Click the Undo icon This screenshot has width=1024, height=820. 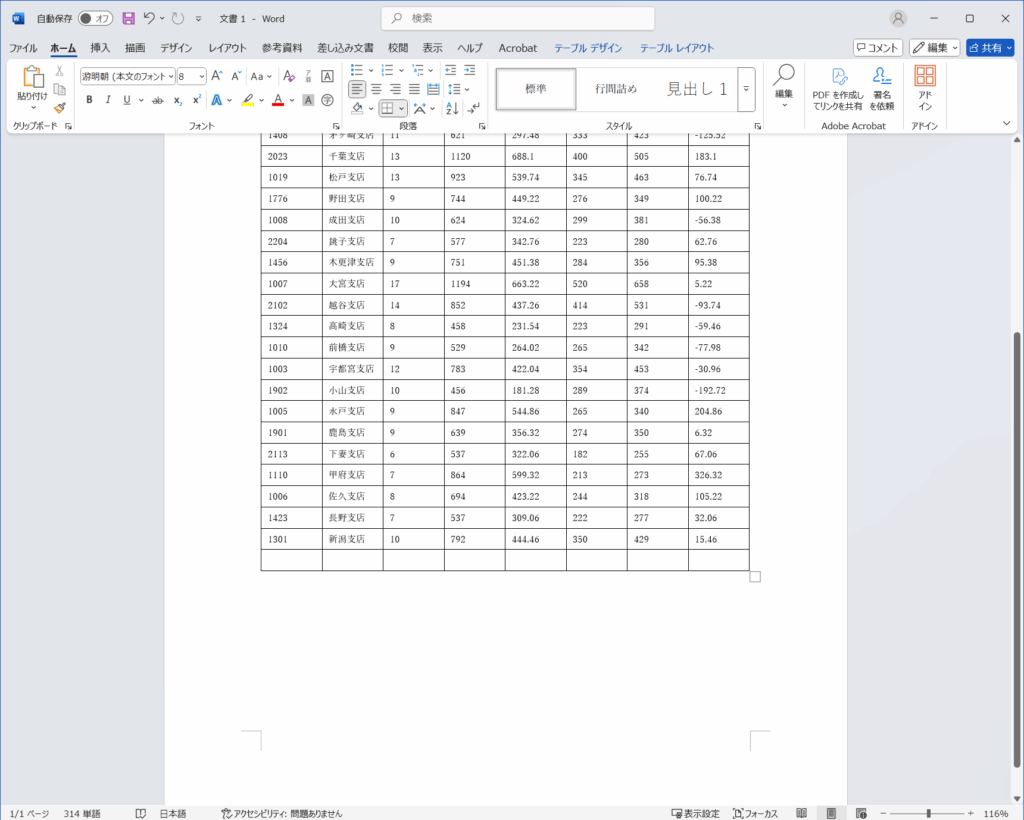[x=149, y=18]
